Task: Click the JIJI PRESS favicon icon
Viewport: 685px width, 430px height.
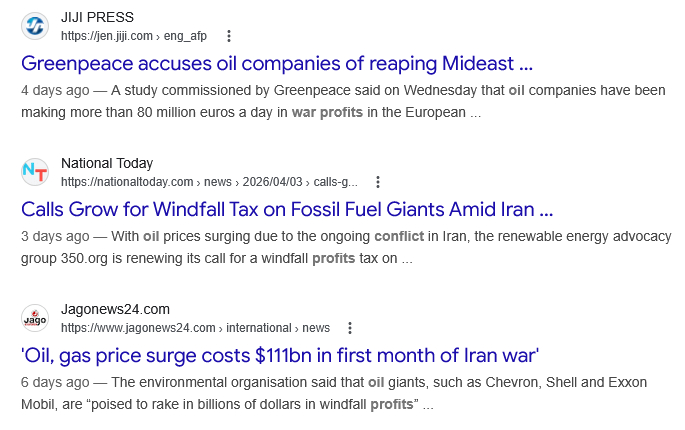Action: [35, 26]
